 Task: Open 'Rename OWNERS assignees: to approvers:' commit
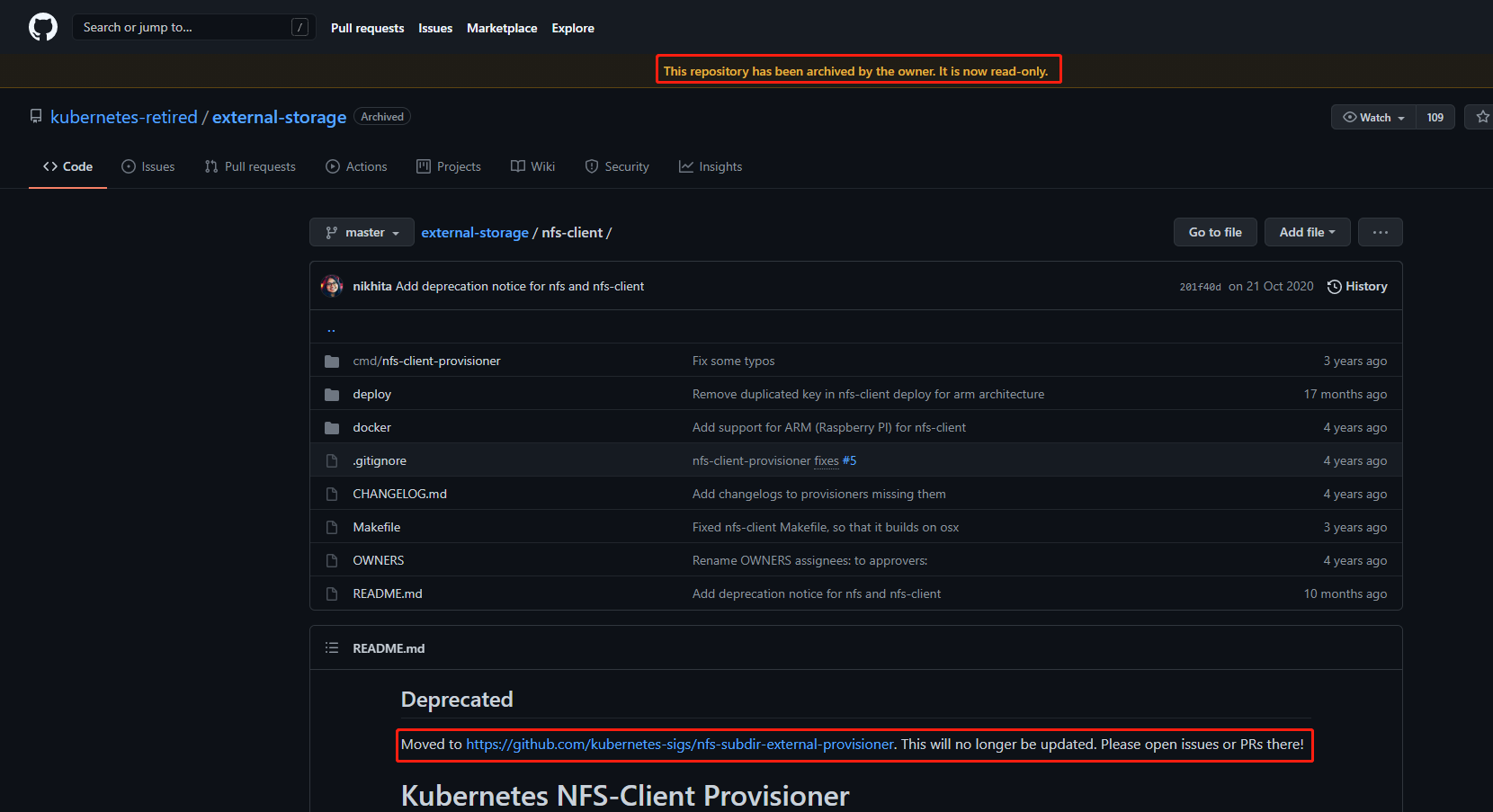(809, 560)
